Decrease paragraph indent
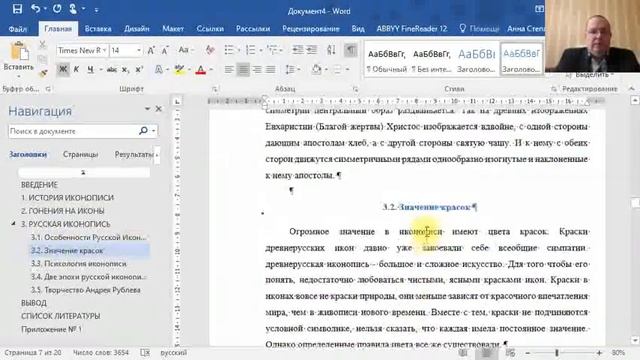Viewport: 640px width, 360px height. (x=298, y=50)
